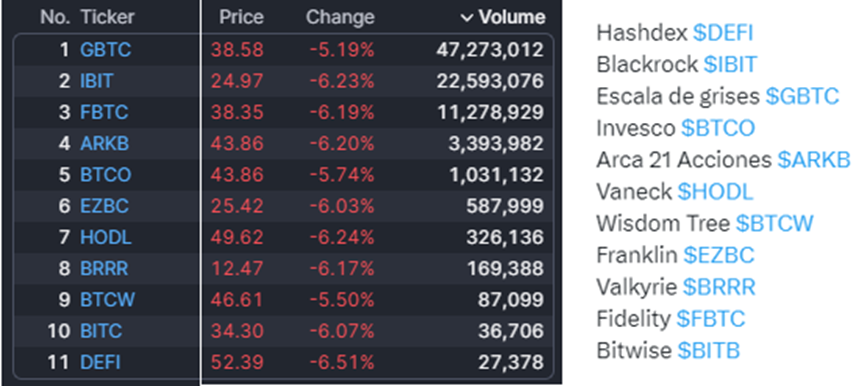Open the $BTCW cashtag beside Wisdom Tree
Image resolution: width=859 pixels, height=386 pixels.
775,224
